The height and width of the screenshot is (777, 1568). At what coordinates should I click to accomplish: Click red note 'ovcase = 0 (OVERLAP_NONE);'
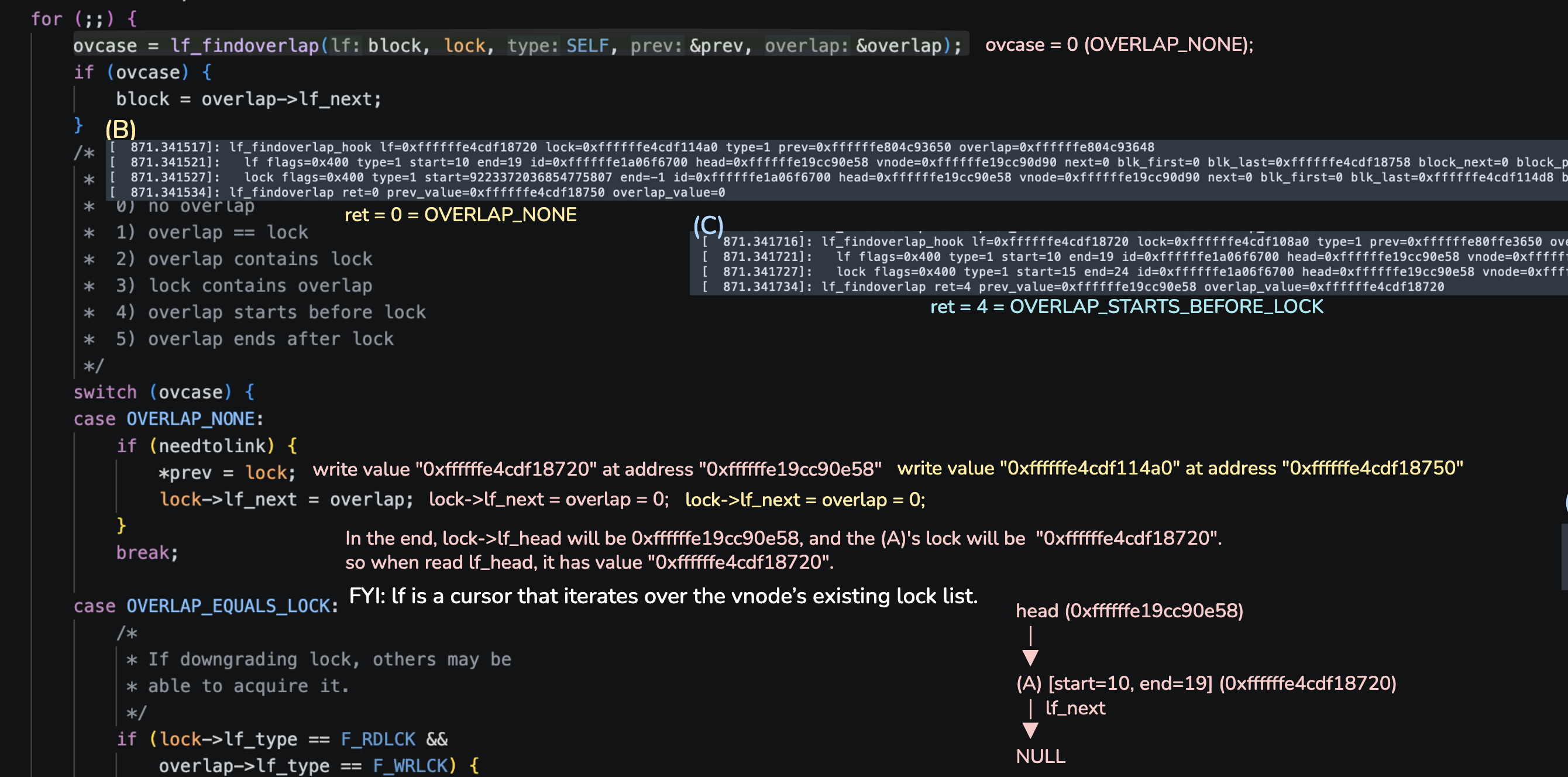(1119, 44)
